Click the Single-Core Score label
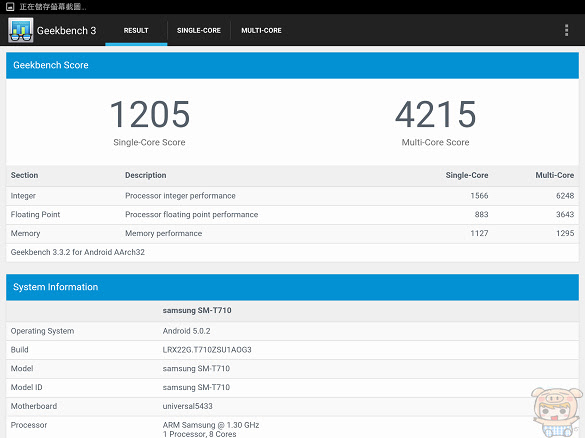The width and height of the screenshot is (585, 438). click(149, 142)
